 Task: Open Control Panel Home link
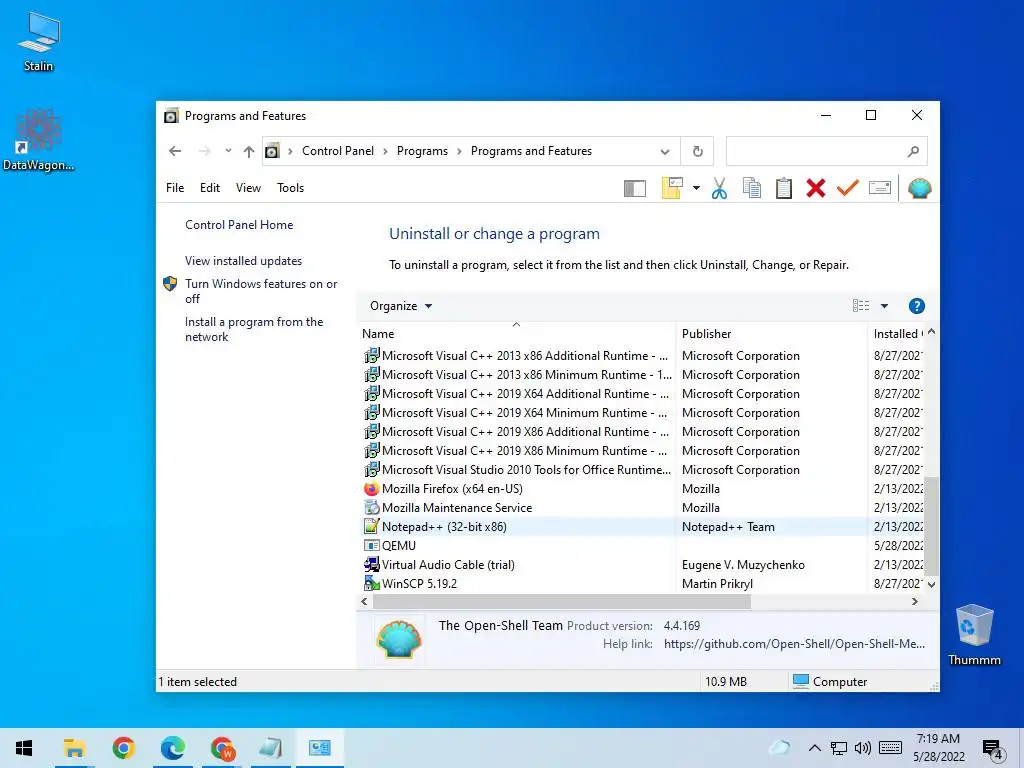pos(239,225)
